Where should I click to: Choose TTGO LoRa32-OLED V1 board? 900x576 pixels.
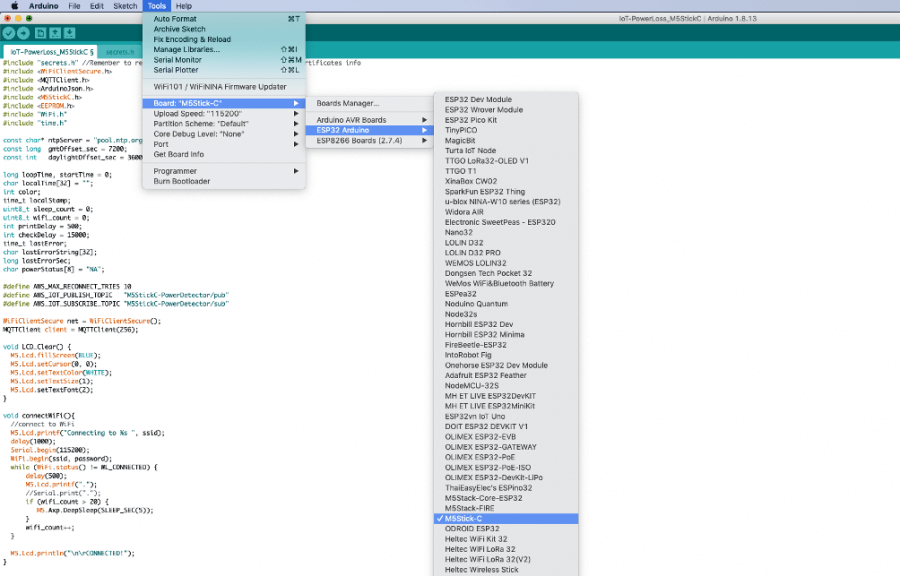[506, 161]
